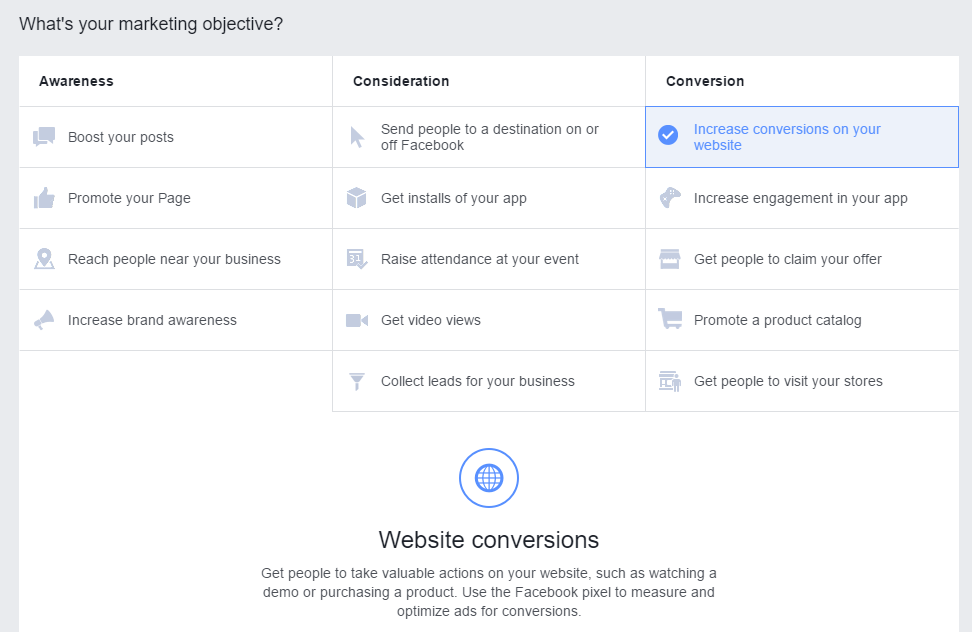Click the blue checkmark on website conversions
This screenshot has width=972, height=632.
coord(668,135)
